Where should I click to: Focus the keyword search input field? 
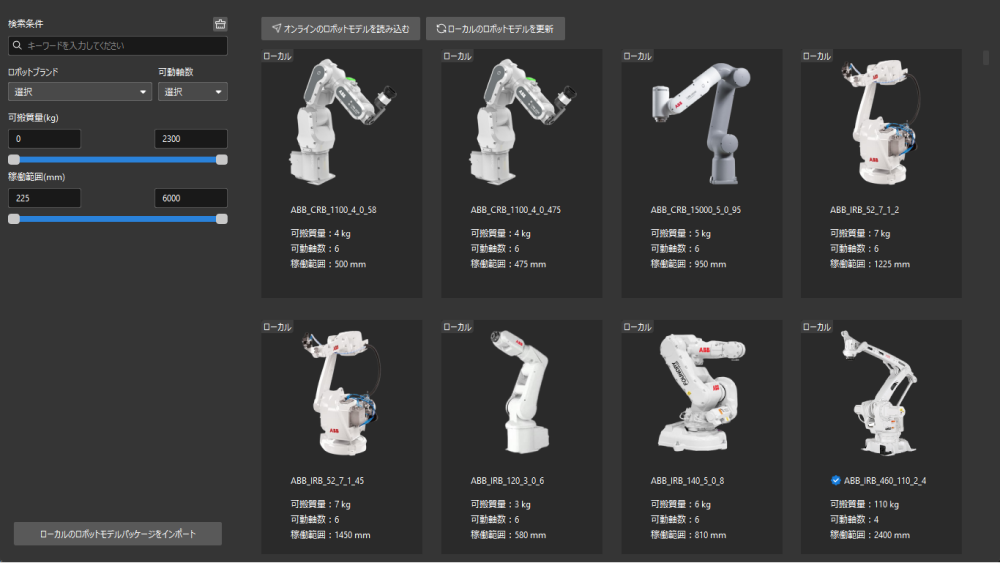pyautogui.click(x=118, y=46)
